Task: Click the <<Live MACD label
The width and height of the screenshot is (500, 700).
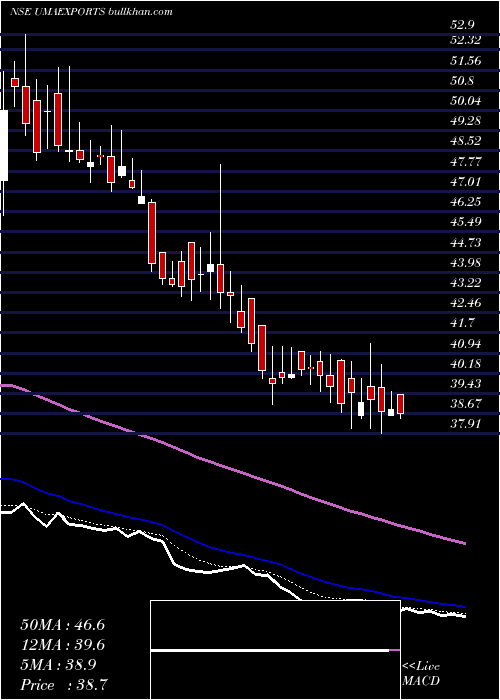Action: tap(421, 674)
